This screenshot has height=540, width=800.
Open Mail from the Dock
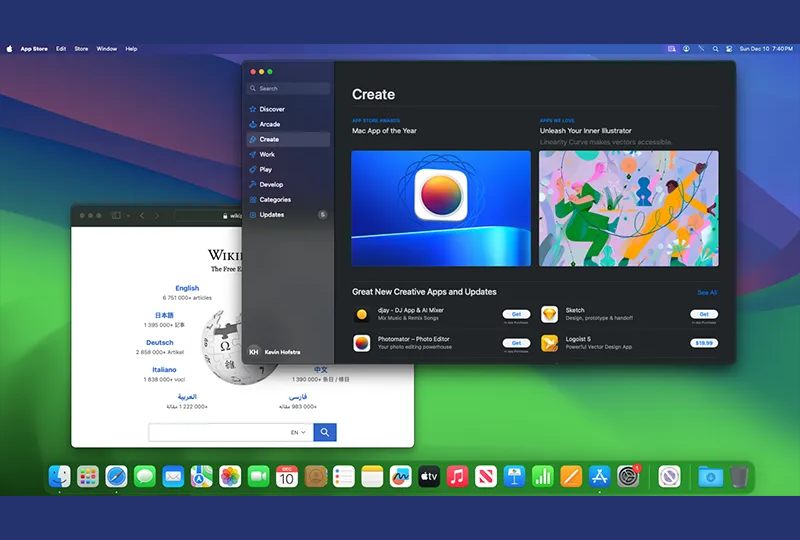pyautogui.click(x=173, y=477)
